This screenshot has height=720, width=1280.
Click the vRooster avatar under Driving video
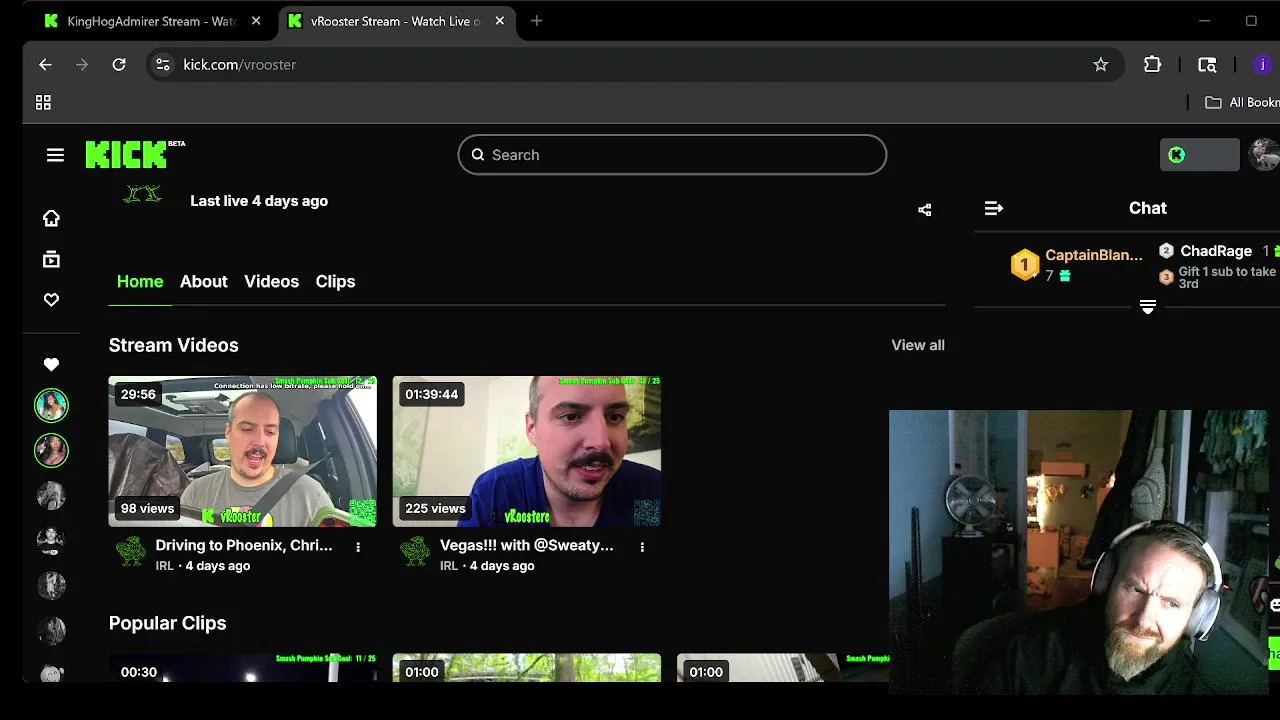(x=131, y=552)
